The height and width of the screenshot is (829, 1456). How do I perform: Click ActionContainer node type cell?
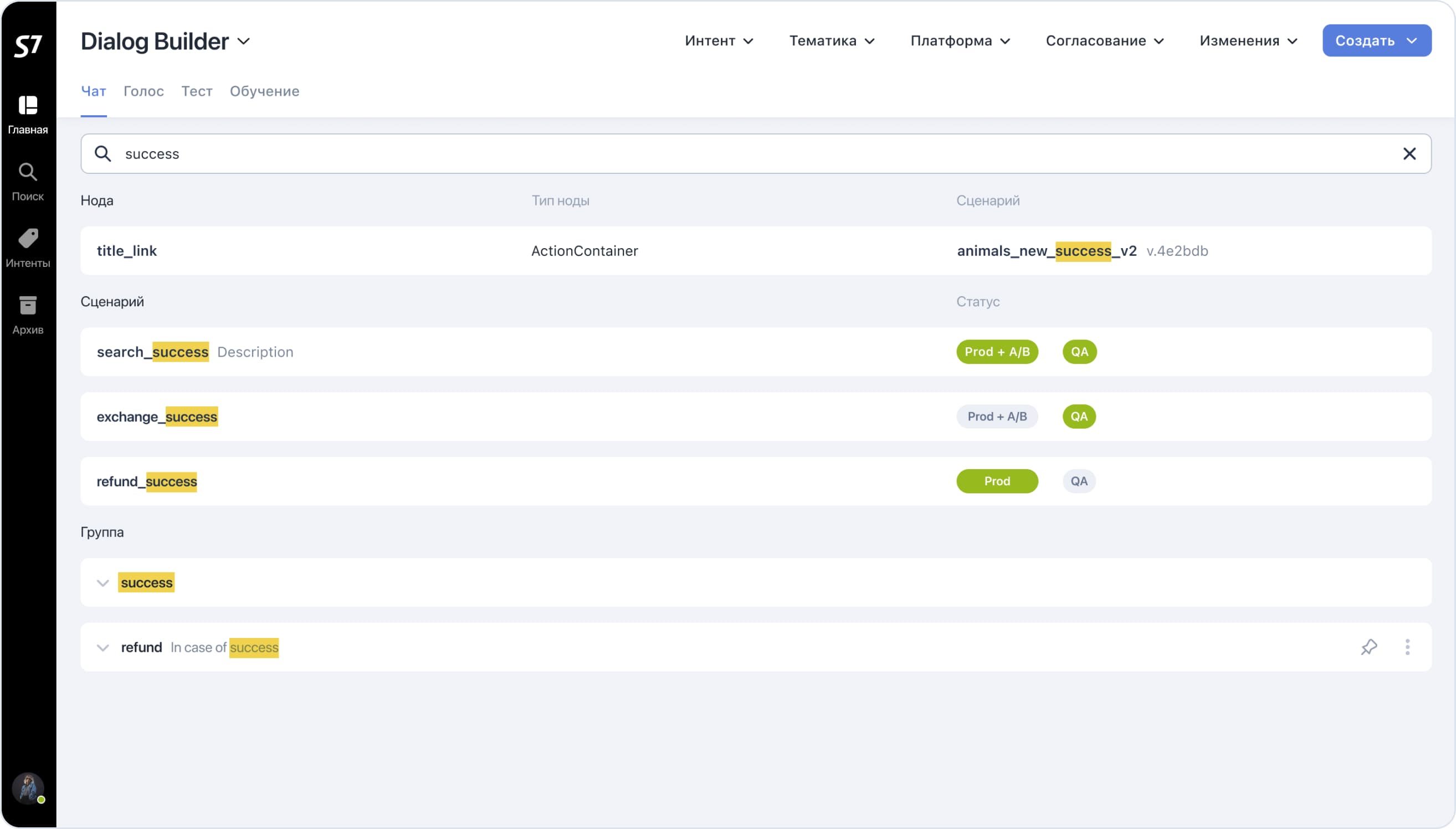(585, 250)
